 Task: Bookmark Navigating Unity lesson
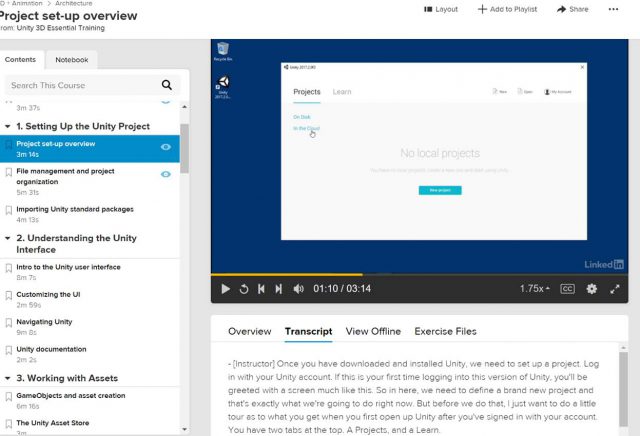tap(8, 323)
